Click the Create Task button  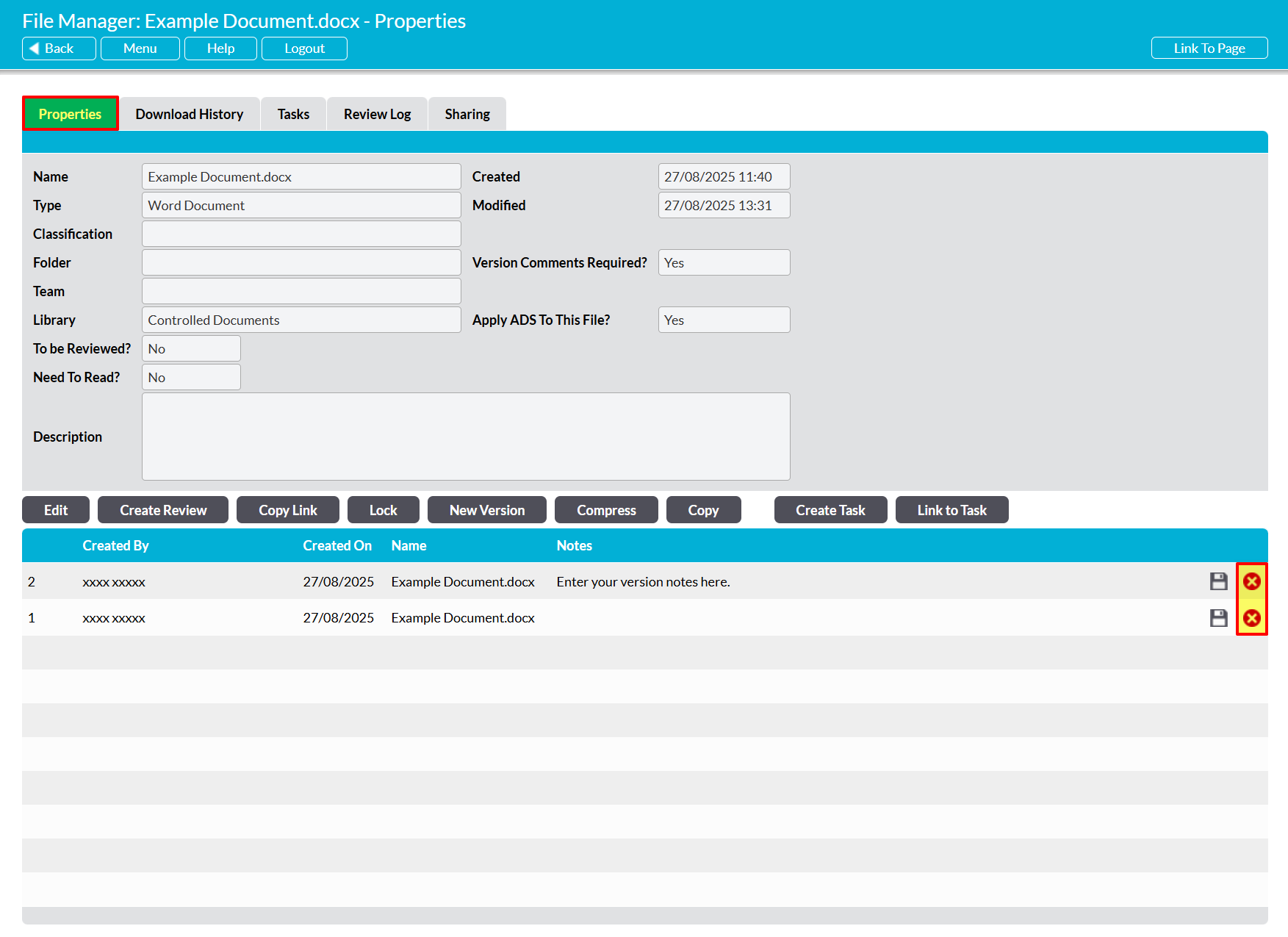(x=830, y=510)
